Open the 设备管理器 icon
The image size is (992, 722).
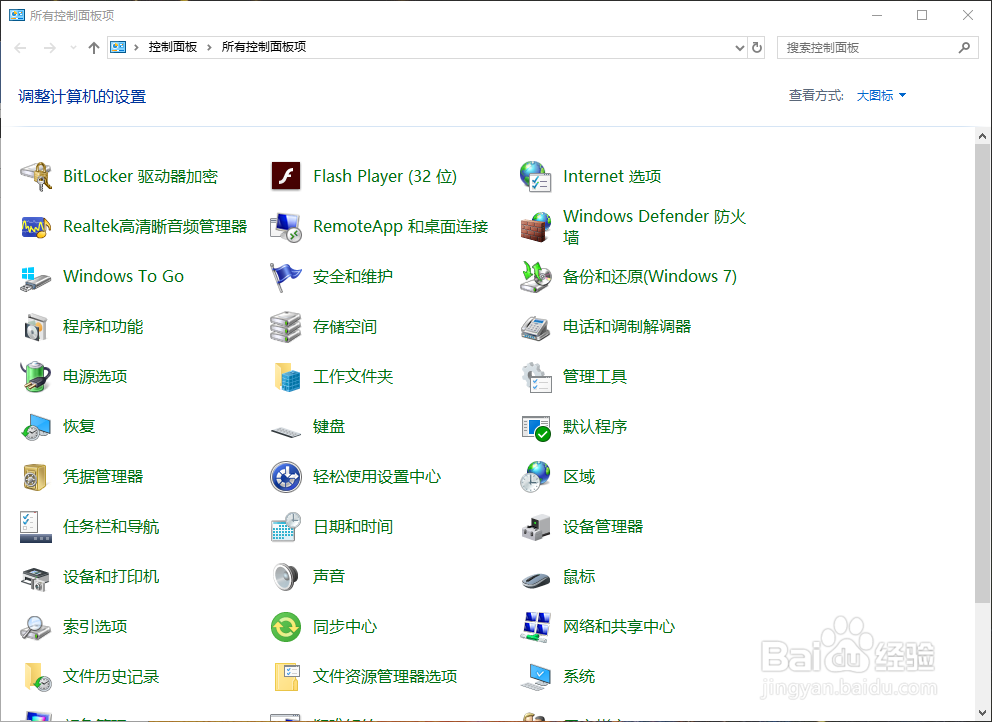[x=536, y=527]
